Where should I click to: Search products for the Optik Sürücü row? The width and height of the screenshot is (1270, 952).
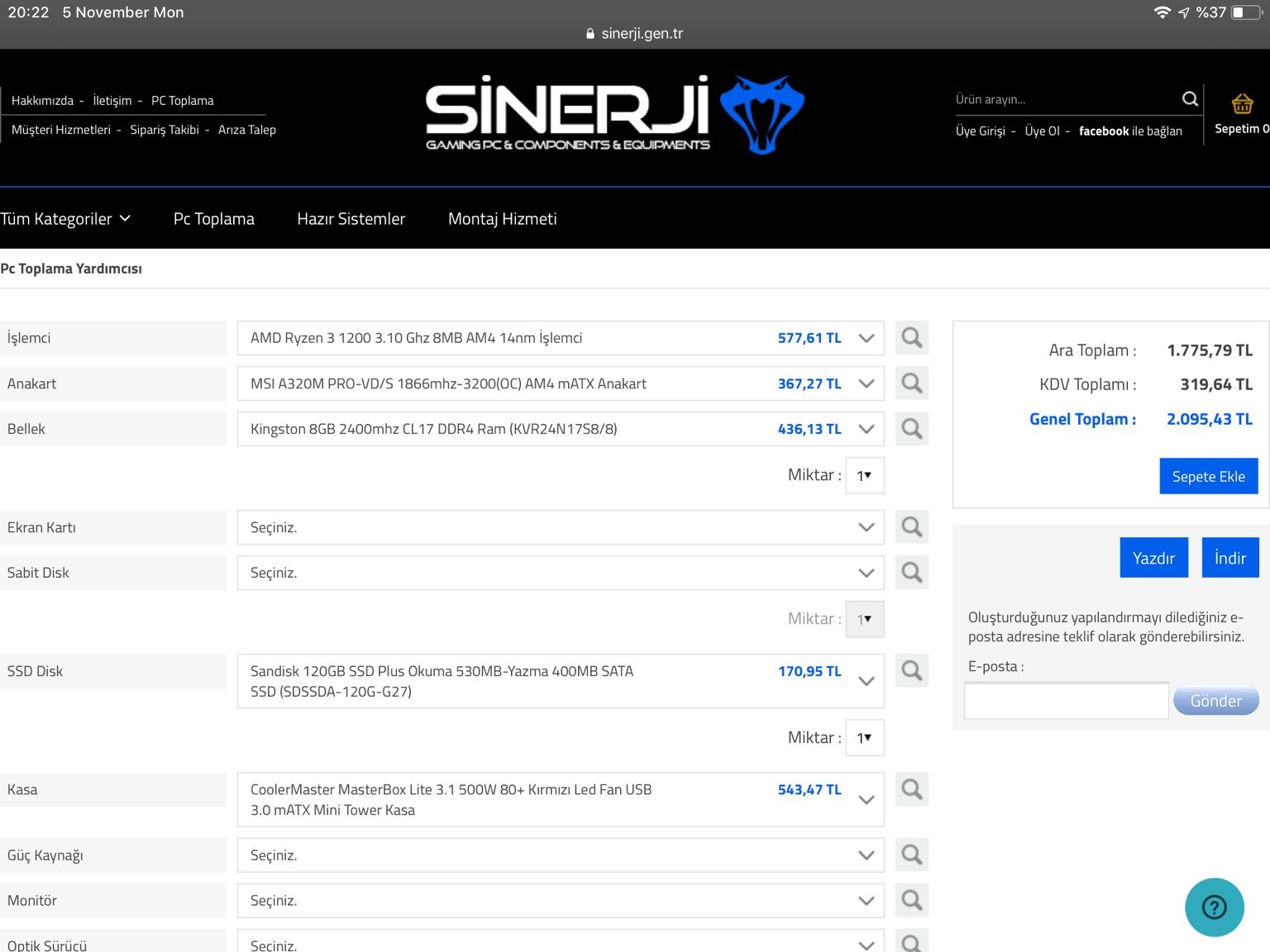(912, 941)
